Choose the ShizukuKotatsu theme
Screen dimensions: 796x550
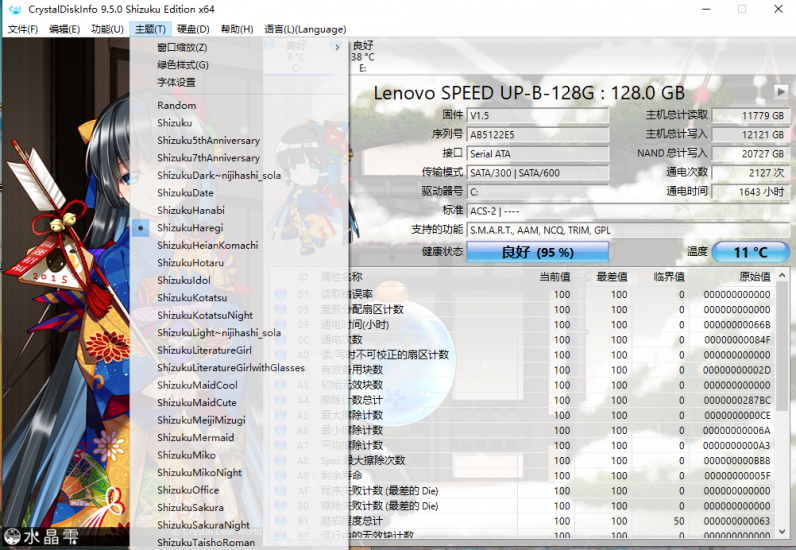pos(239,298)
